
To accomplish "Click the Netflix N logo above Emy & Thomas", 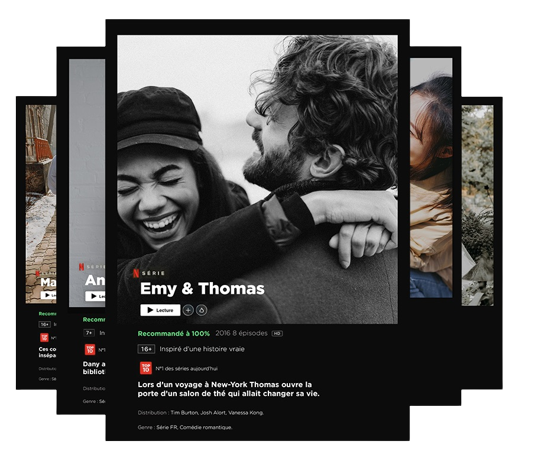I will pos(136,273).
